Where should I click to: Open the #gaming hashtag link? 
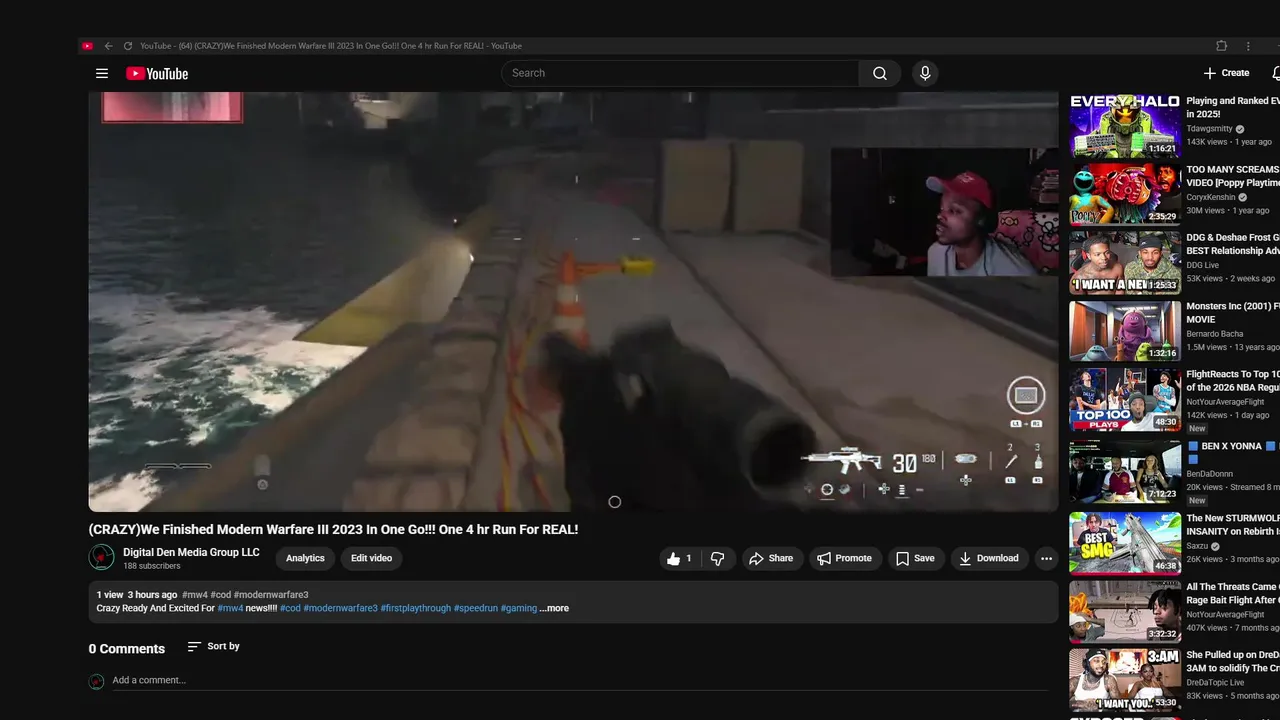point(518,608)
